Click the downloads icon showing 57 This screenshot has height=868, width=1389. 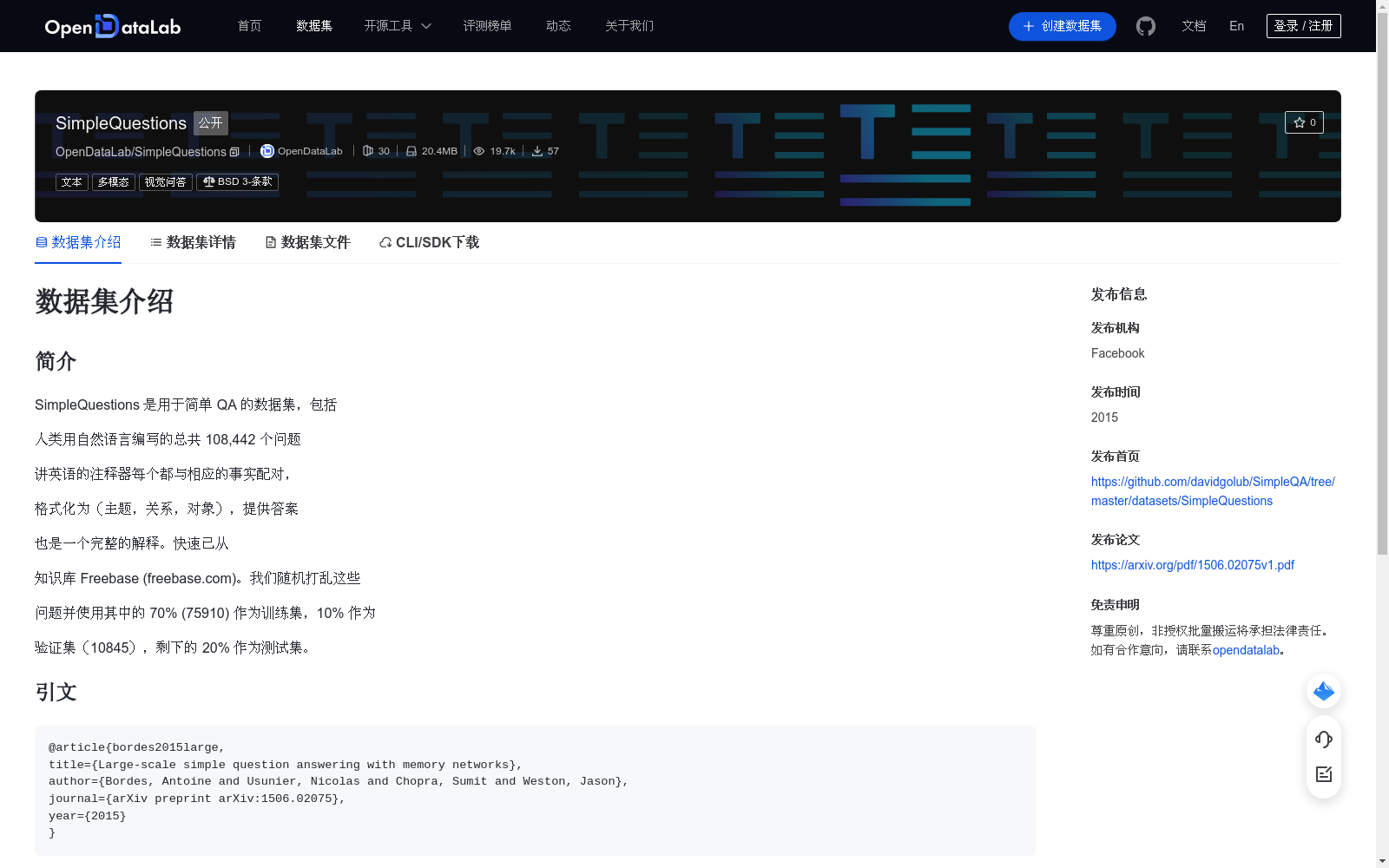537,151
